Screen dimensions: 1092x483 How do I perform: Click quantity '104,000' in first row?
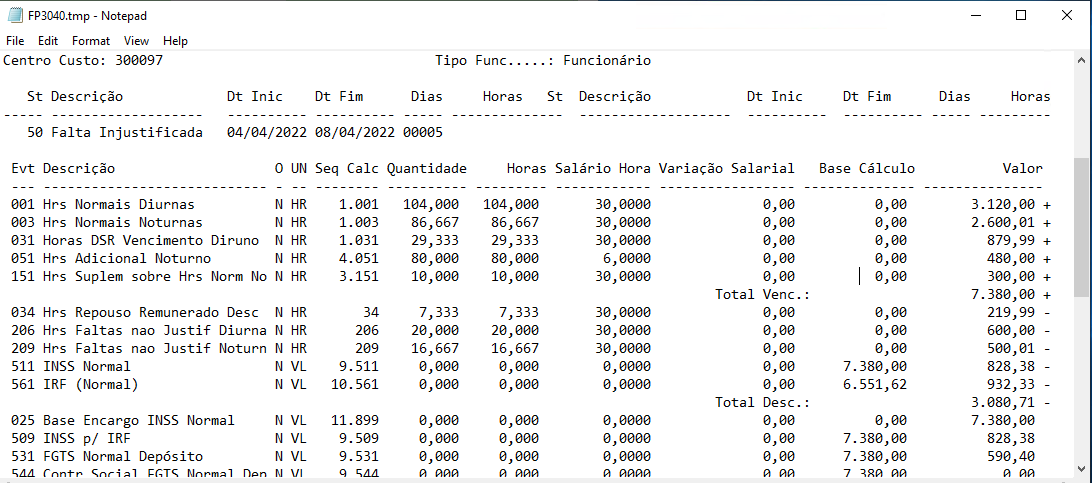[431, 205]
